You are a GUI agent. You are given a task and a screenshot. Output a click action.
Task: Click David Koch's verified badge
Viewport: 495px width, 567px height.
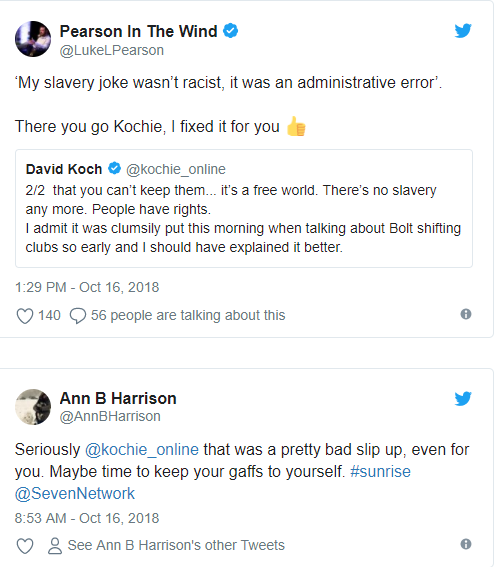(115, 169)
